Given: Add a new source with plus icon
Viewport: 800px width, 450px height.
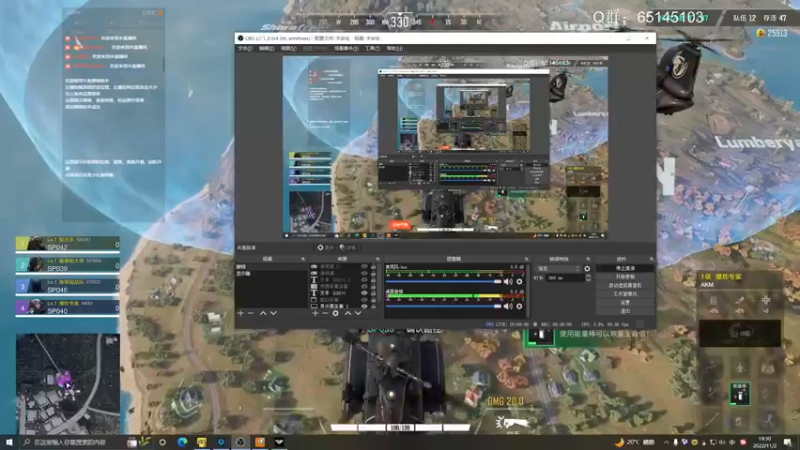Looking at the screenshot, I should click(x=315, y=313).
